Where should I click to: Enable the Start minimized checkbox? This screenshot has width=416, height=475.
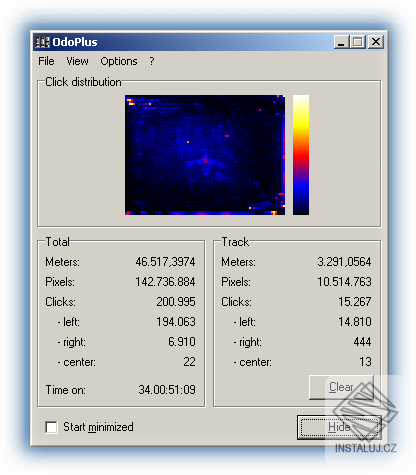tap(51, 427)
